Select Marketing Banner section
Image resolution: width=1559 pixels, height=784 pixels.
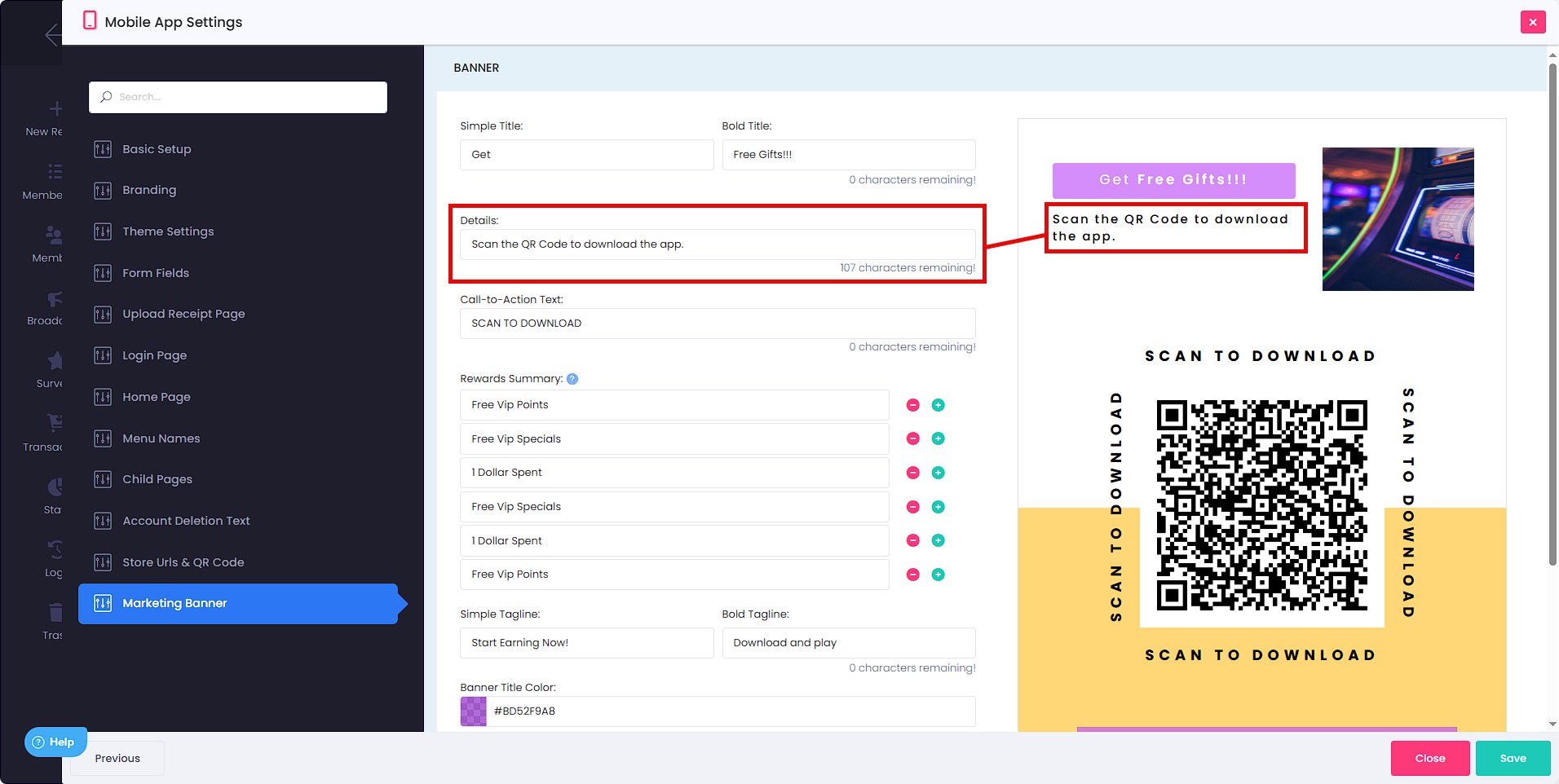pyautogui.click(x=238, y=603)
